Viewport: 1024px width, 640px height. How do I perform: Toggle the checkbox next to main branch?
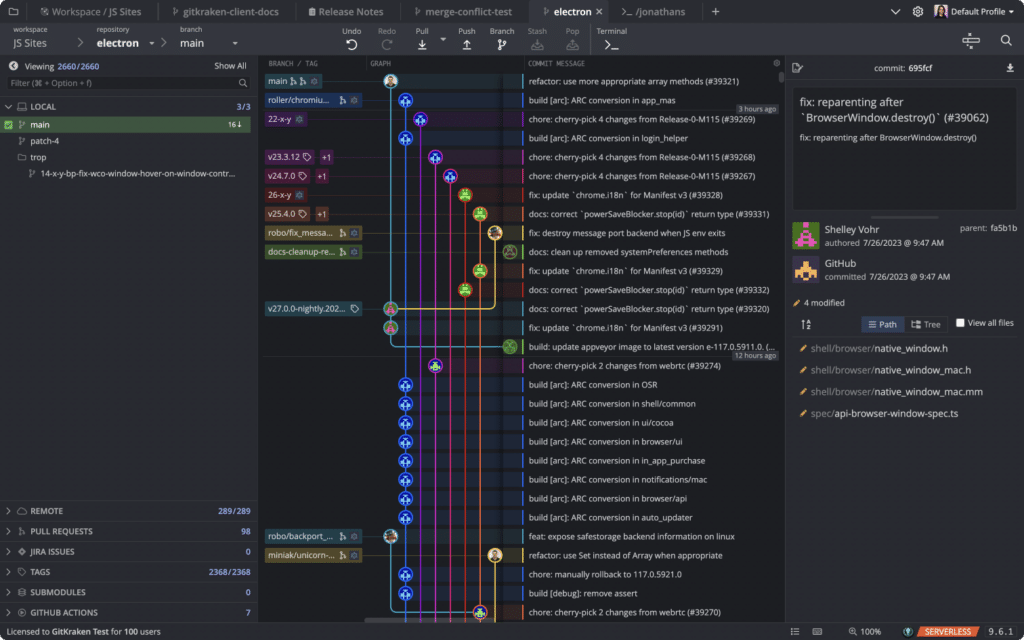[x=10, y=125]
